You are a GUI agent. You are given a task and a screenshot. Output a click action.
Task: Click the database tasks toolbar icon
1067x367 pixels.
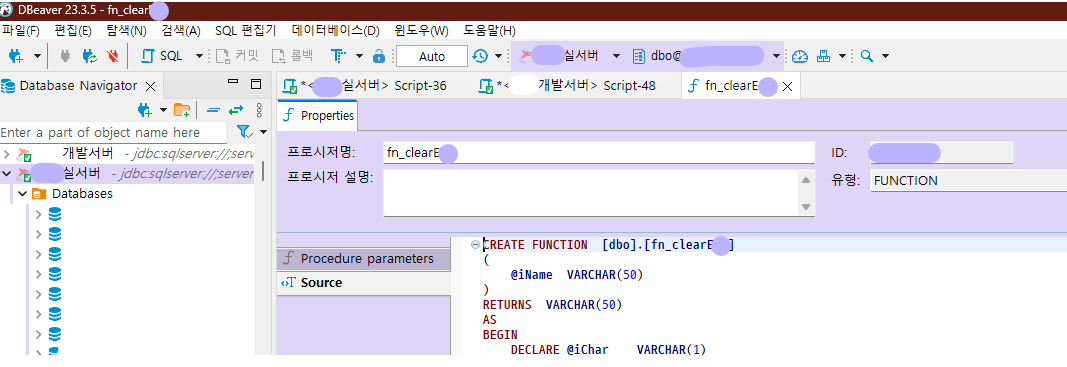(x=823, y=57)
